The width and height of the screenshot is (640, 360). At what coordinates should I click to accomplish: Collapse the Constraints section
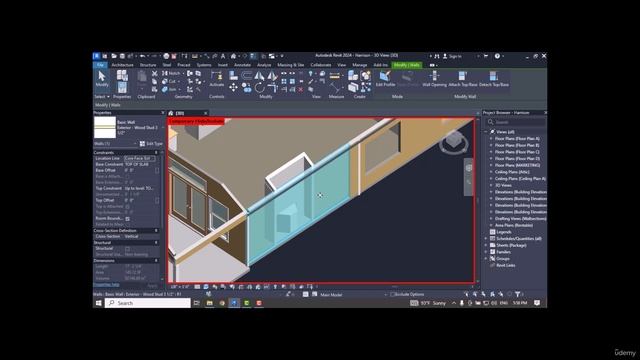(x=156, y=153)
